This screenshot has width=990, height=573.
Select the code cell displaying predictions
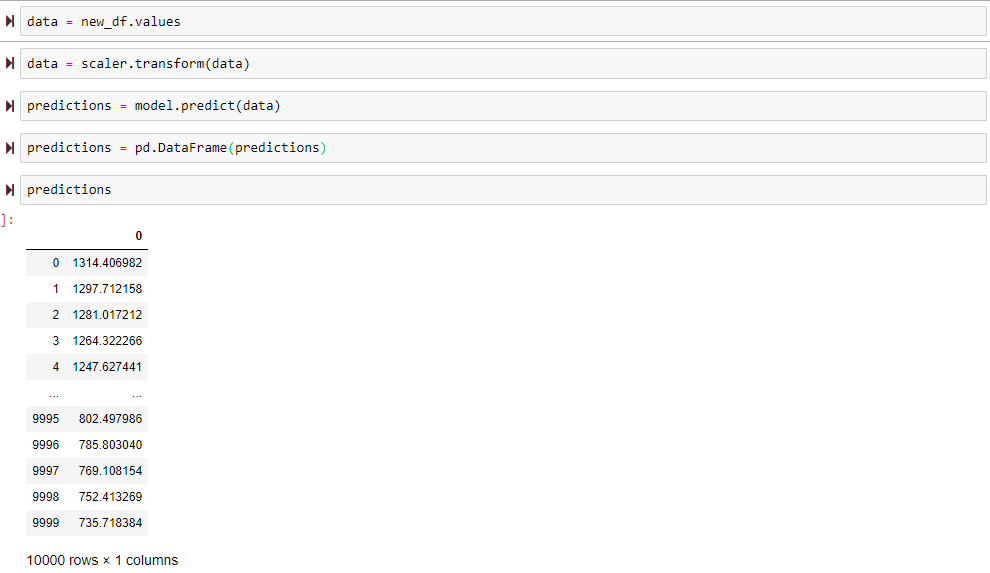tap(500, 190)
